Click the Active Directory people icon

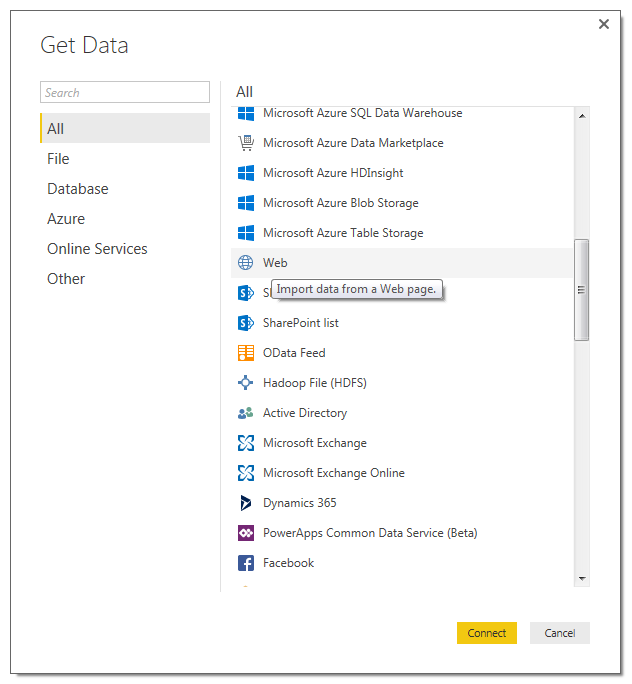click(246, 413)
